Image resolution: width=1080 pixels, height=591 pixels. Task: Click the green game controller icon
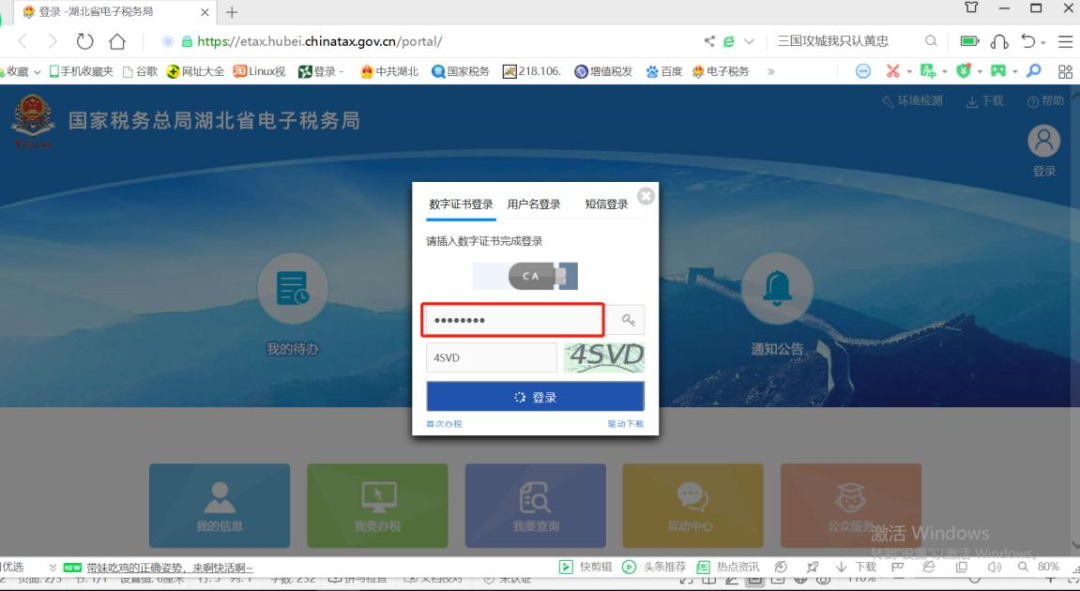click(x=998, y=71)
